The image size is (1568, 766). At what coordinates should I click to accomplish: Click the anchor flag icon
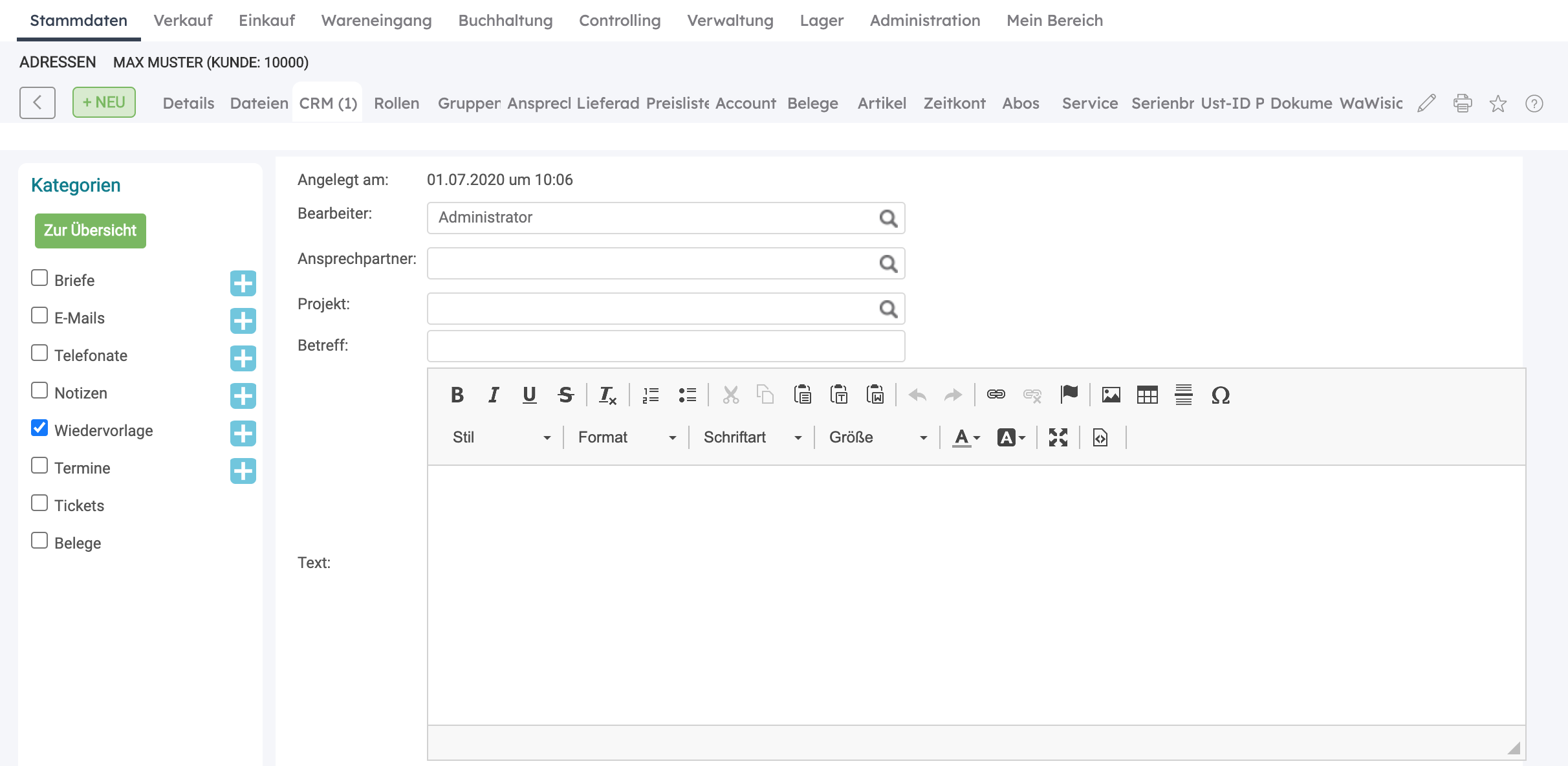click(x=1069, y=393)
